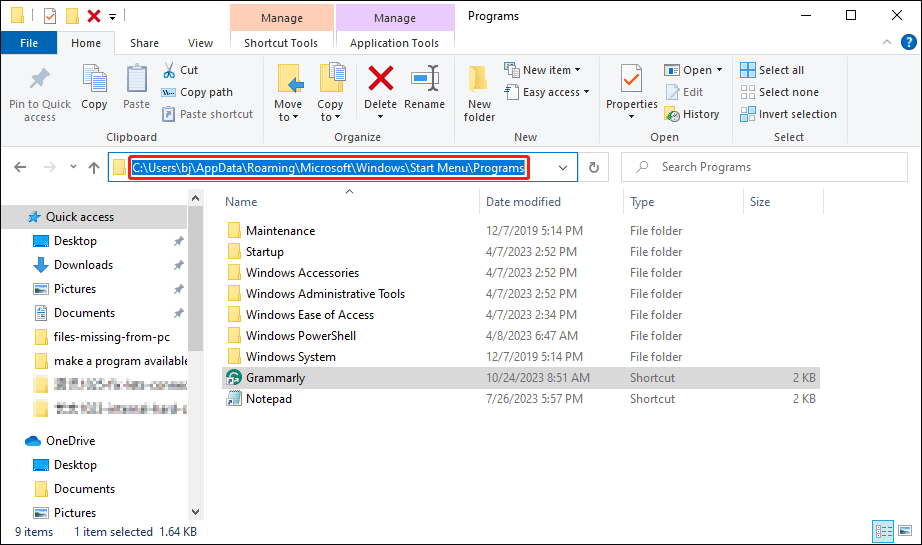Open the Properties checkmark icon
This screenshot has height=545, width=922.
click(631, 79)
